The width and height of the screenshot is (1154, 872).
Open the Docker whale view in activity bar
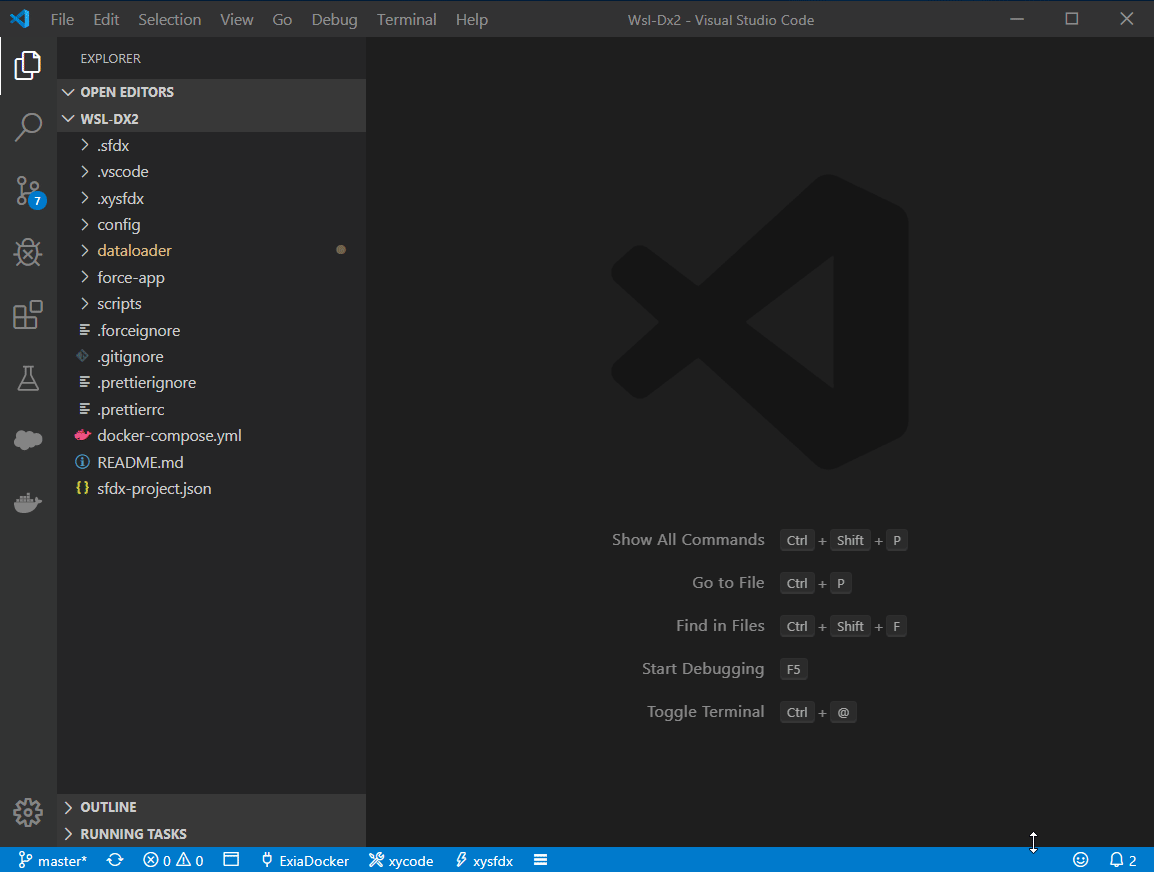[x=28, y=503]
